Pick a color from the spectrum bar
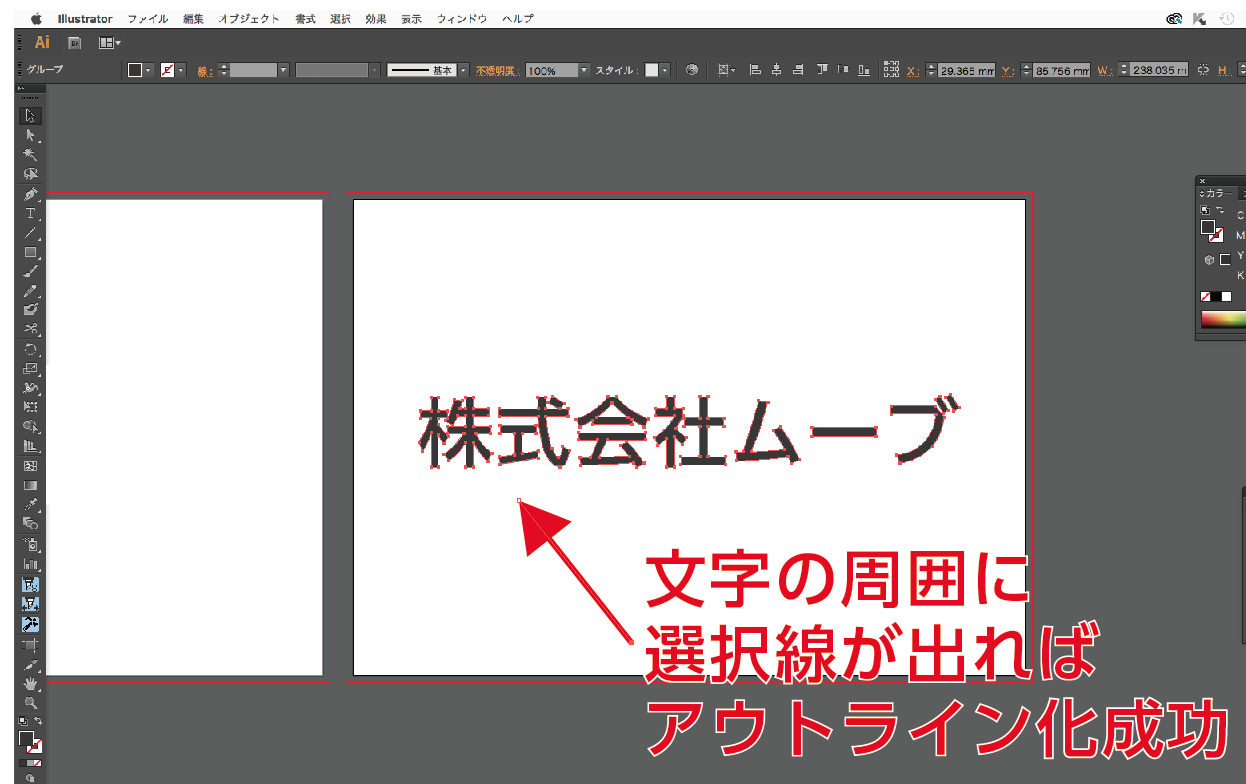 (x=1223, y=320)
